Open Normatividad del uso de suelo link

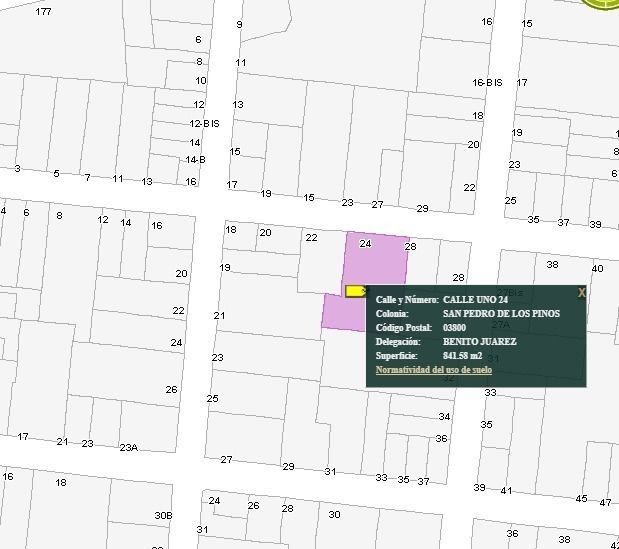click(x=434, y=370)
